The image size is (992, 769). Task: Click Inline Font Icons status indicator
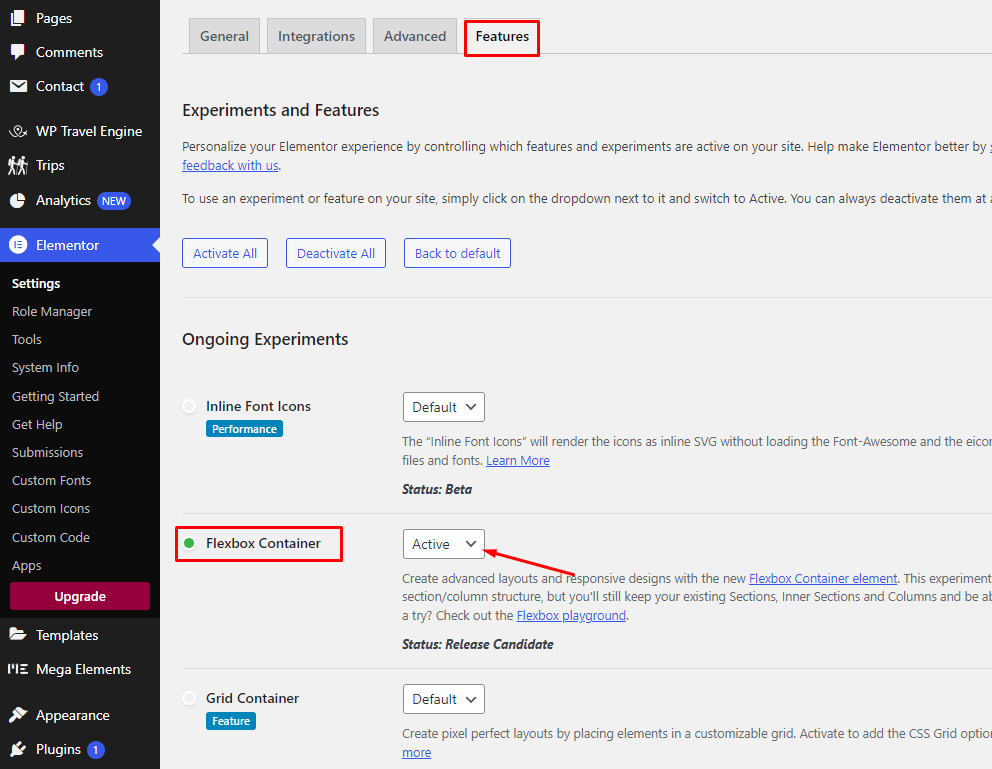click(189, 406)
